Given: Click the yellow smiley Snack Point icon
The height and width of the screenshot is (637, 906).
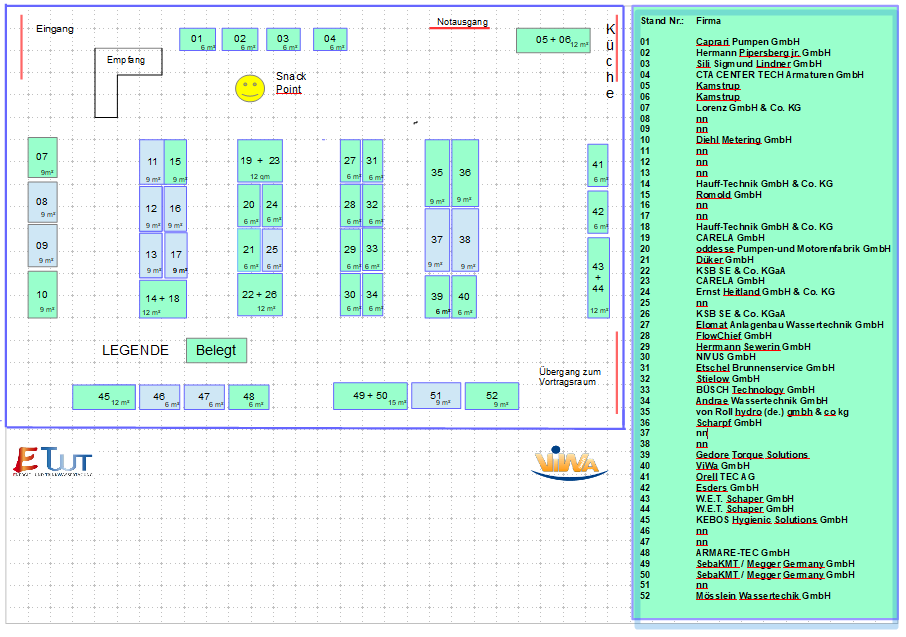Looking at the screenshot, I should tap(250, 88).
